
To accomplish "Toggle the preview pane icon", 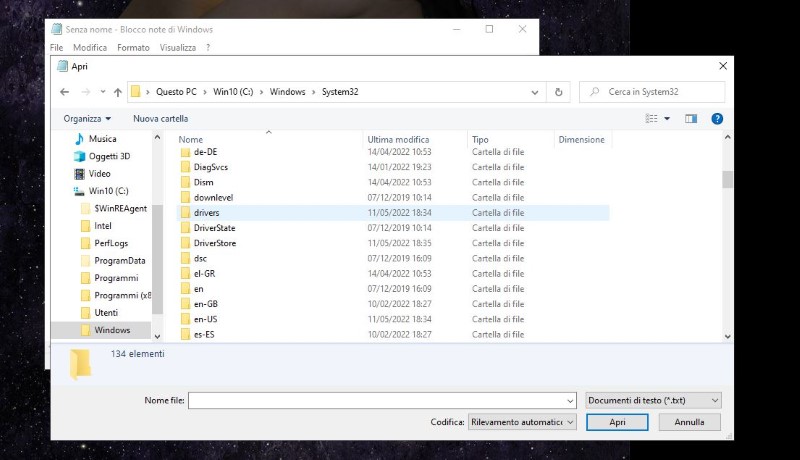I will click(690, 119).
